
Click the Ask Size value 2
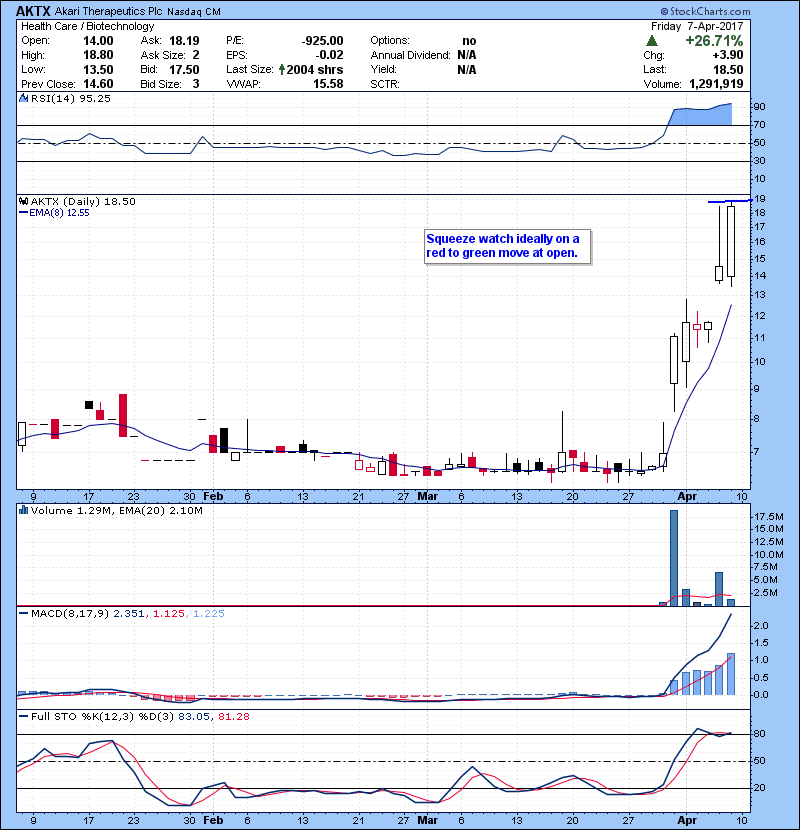click(196, 55)
